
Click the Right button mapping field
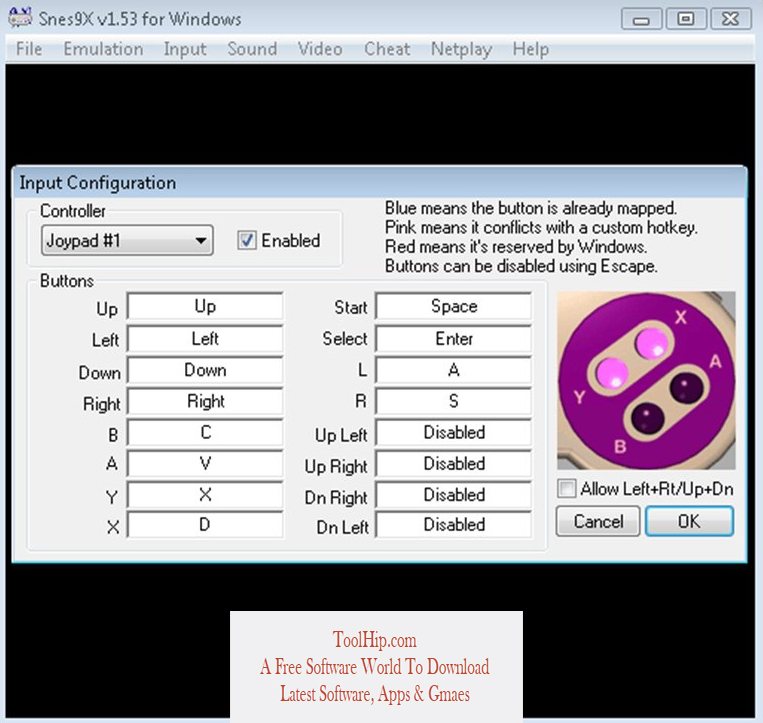205,401
